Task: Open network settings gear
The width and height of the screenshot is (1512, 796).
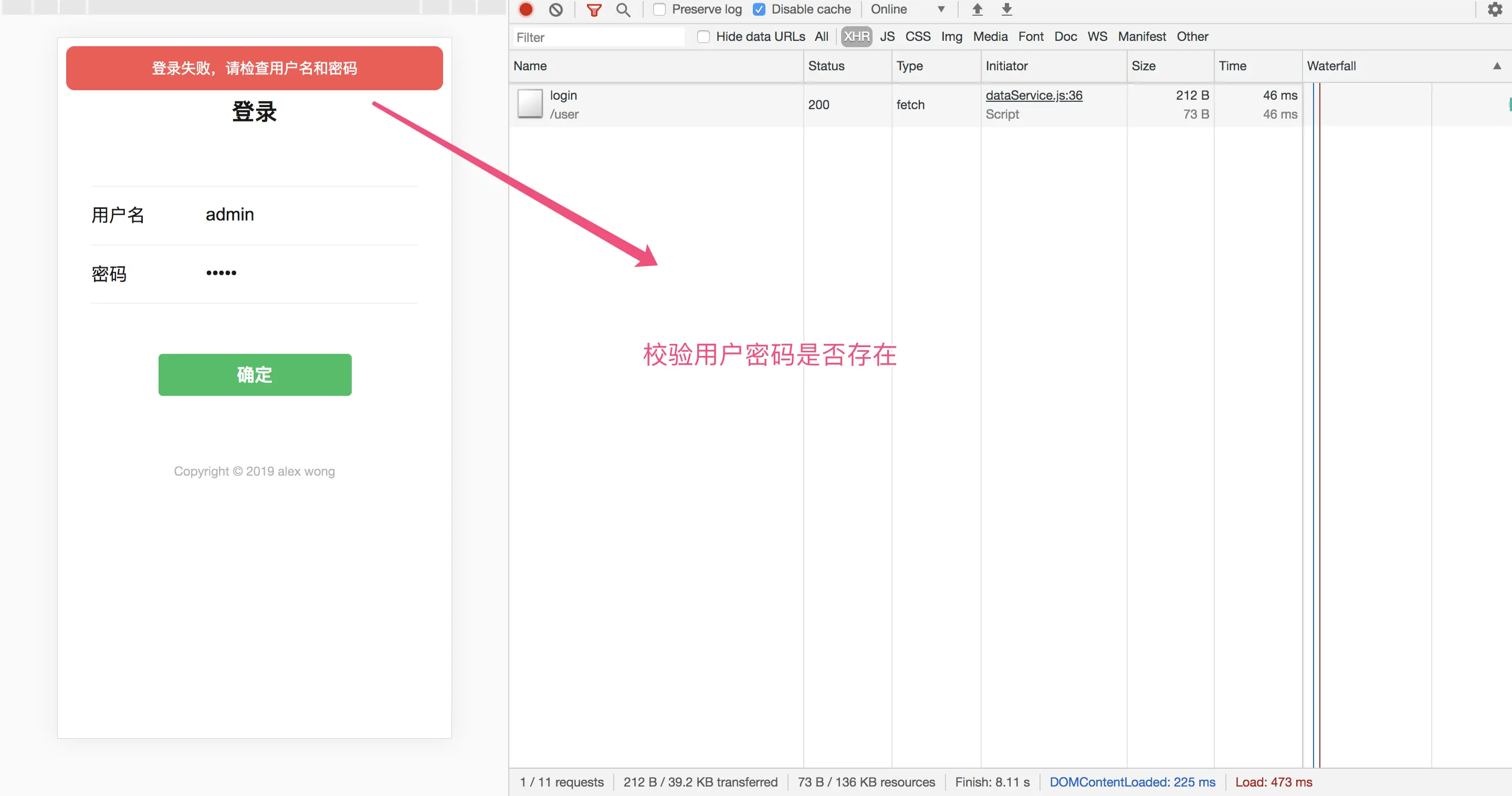Action: coord(1495,9)
